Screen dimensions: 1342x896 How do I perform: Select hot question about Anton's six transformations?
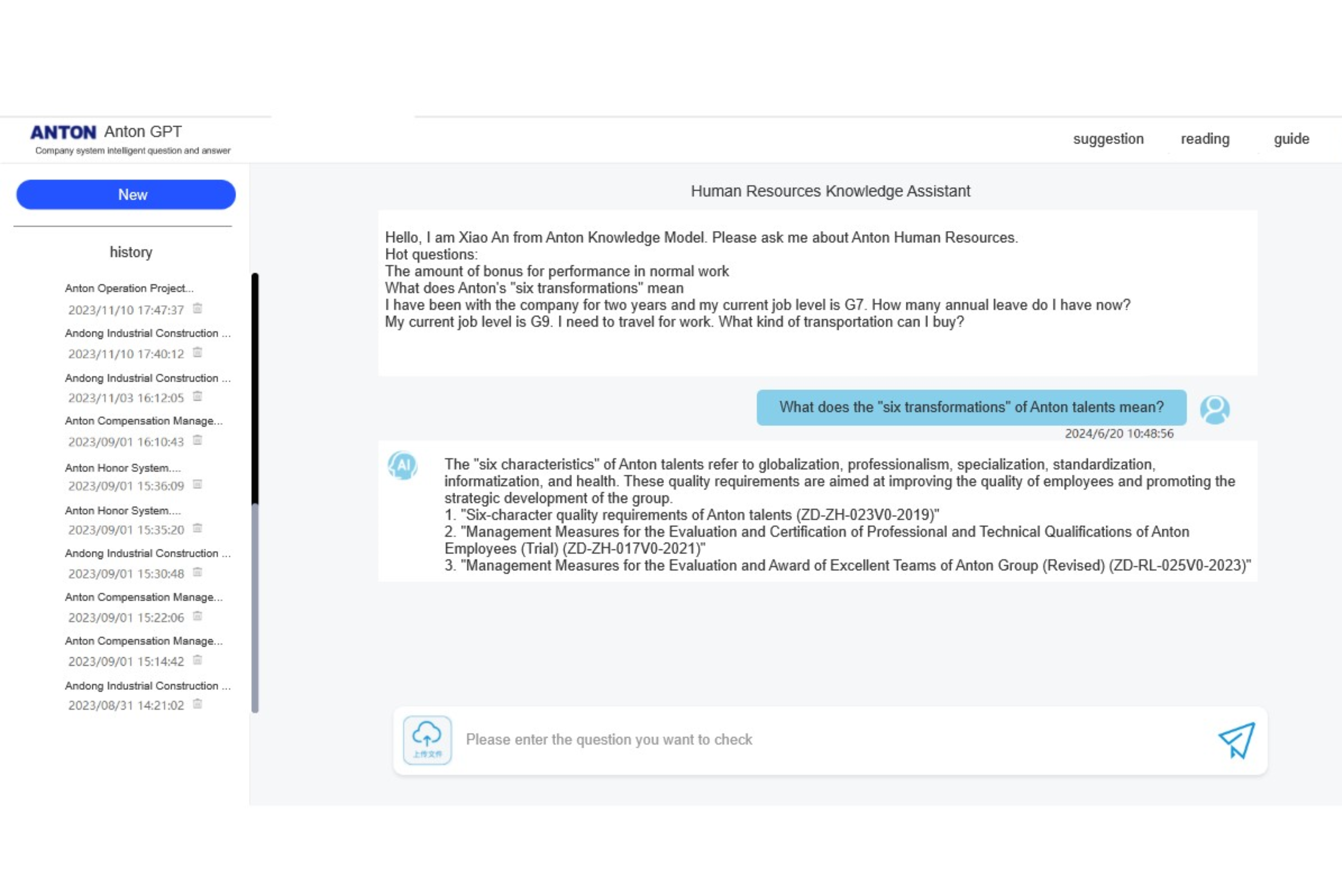[x=534, y=288]
